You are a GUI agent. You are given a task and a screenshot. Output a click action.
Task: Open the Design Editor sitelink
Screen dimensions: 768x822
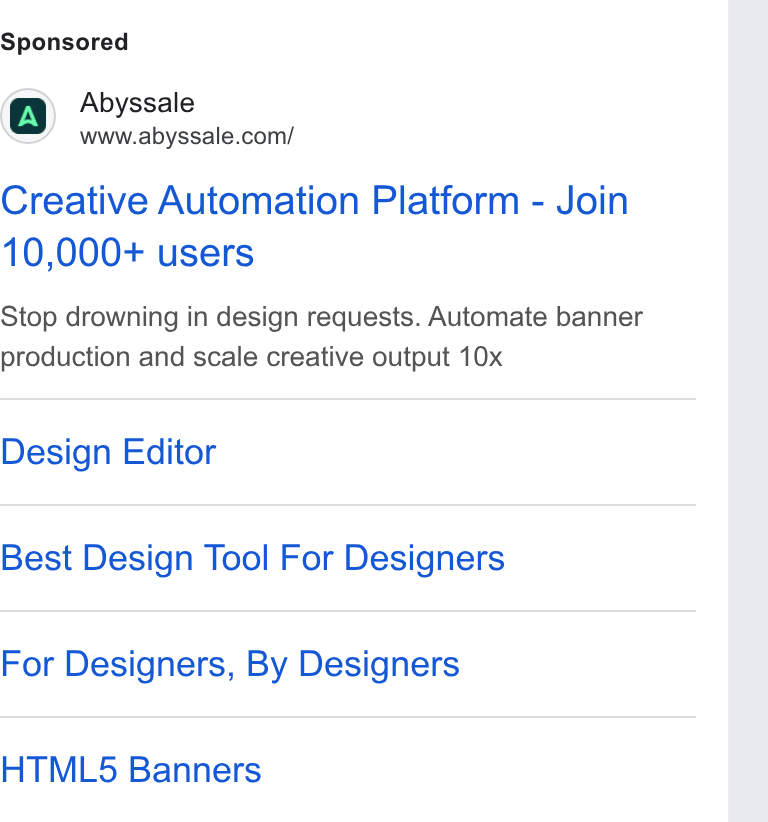tap(108, 452)
